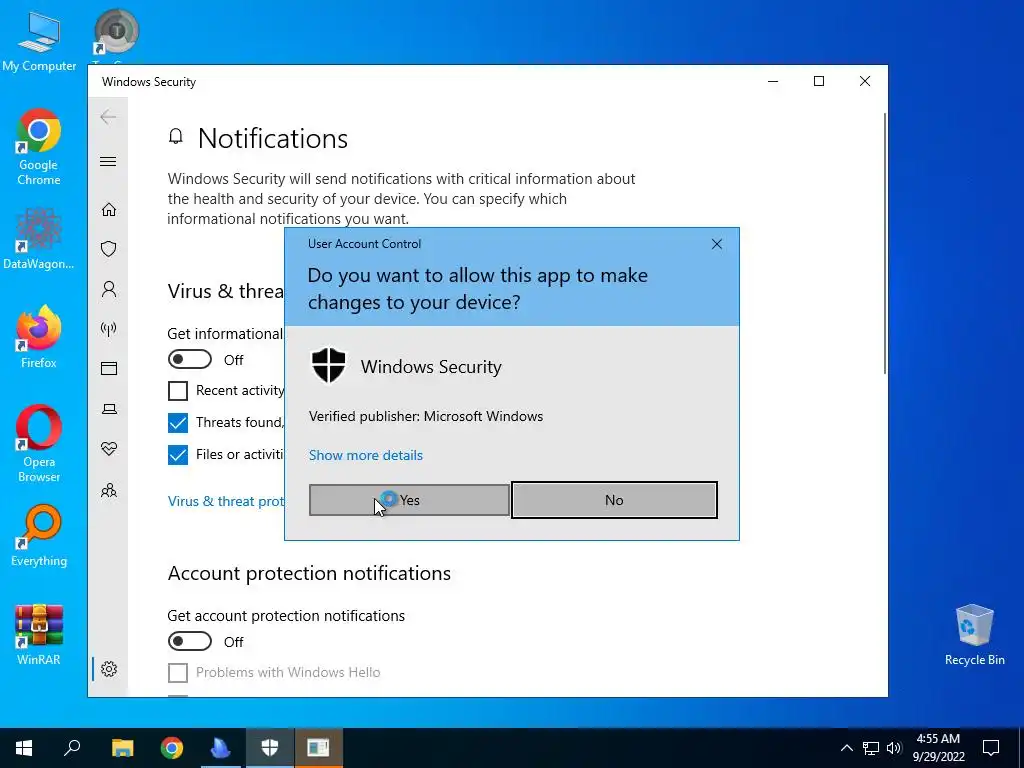
Task: Select Firefox desktop shortcut
Action: 39,337
